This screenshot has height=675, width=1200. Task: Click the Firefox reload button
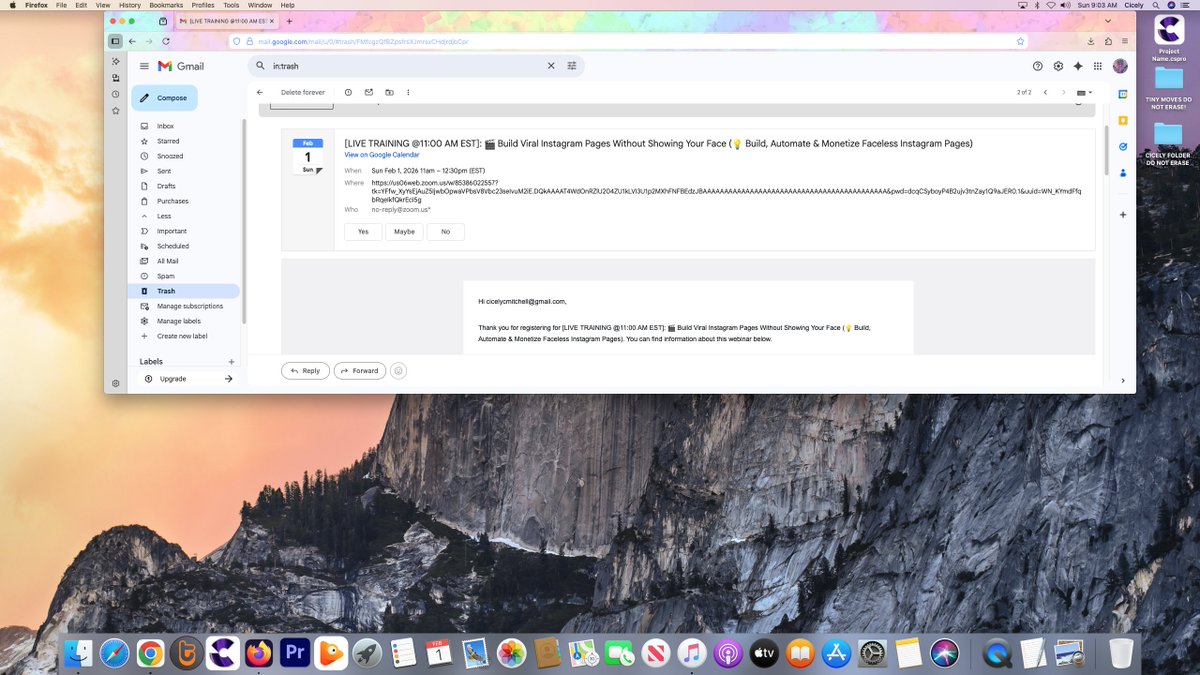point(165,41)
